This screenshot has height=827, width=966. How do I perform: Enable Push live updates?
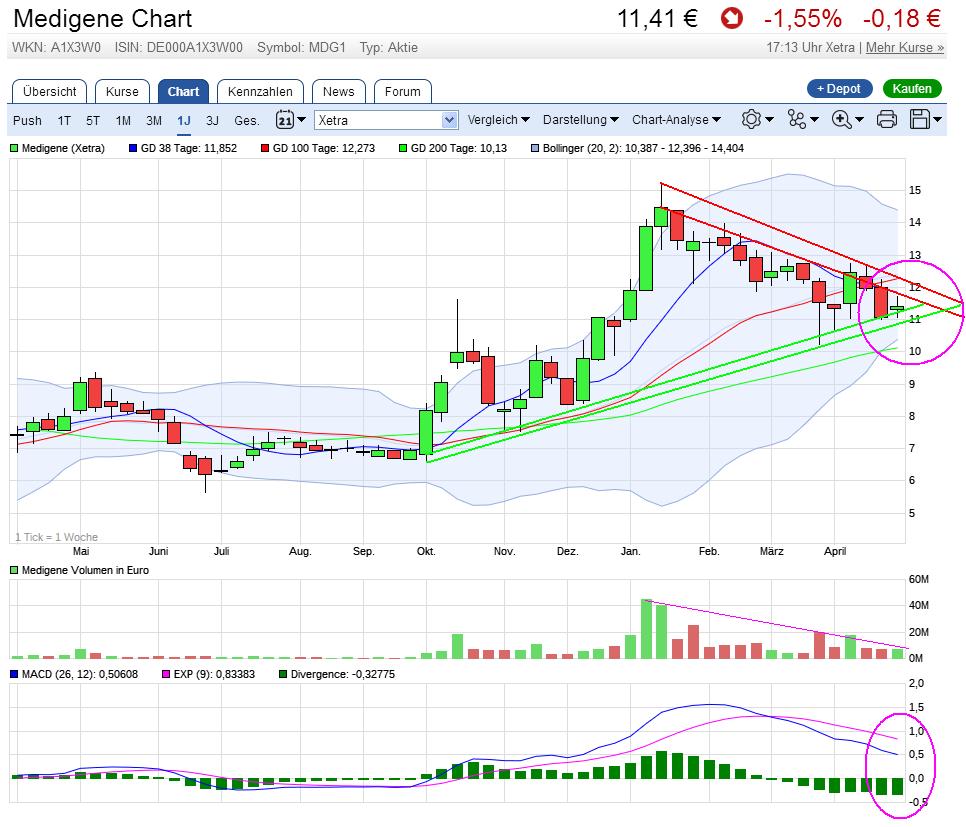coord(27,120)
